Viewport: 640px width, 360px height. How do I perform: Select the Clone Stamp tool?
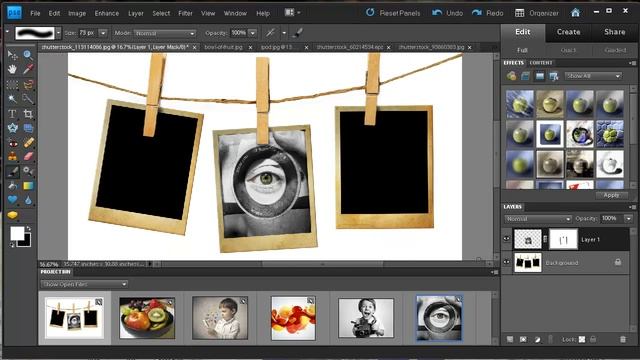point(12,157)
